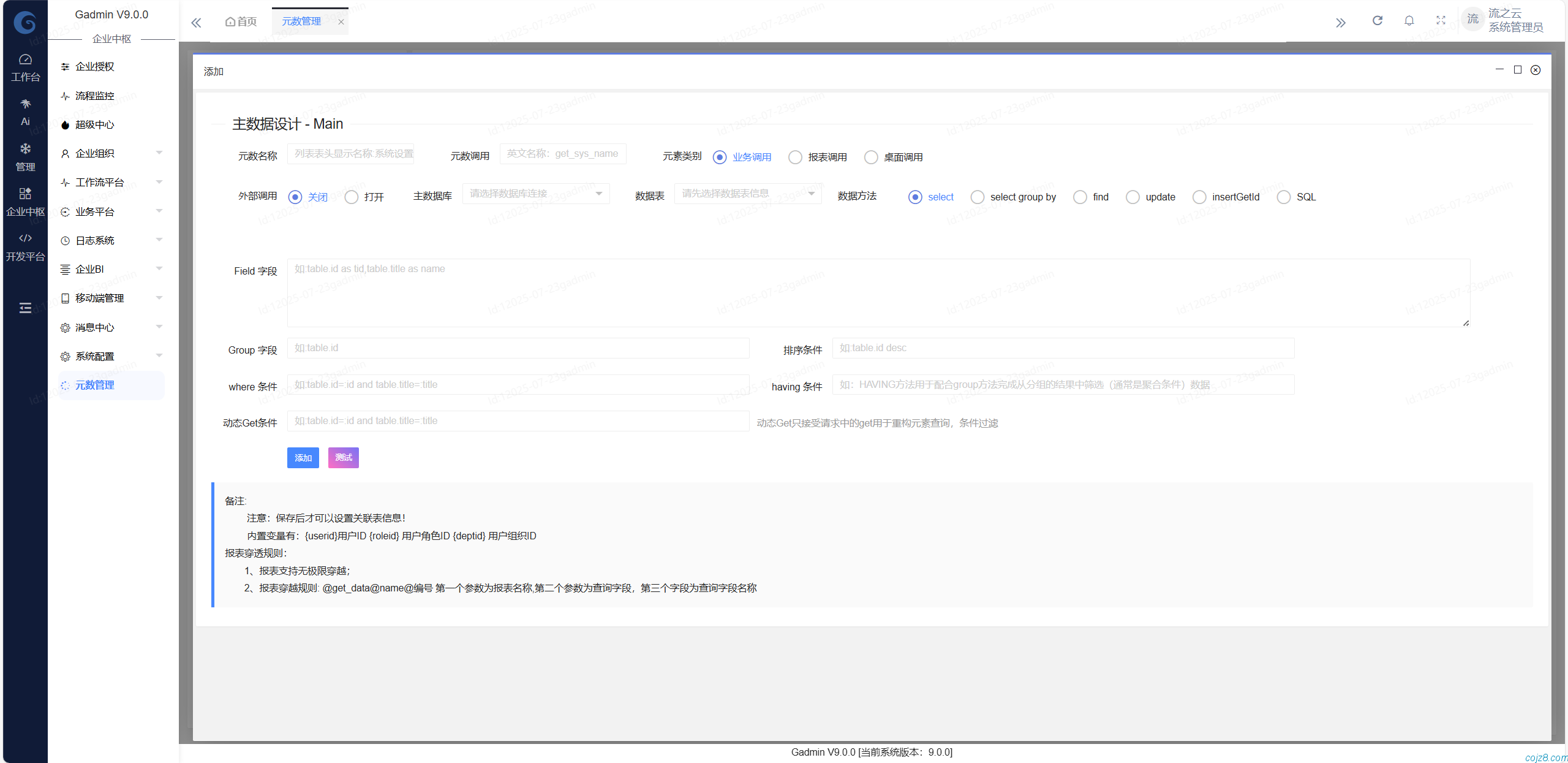Screen dimensions: 1568x763
Task: Select the 报表调用 radio button
Action: 795,158
